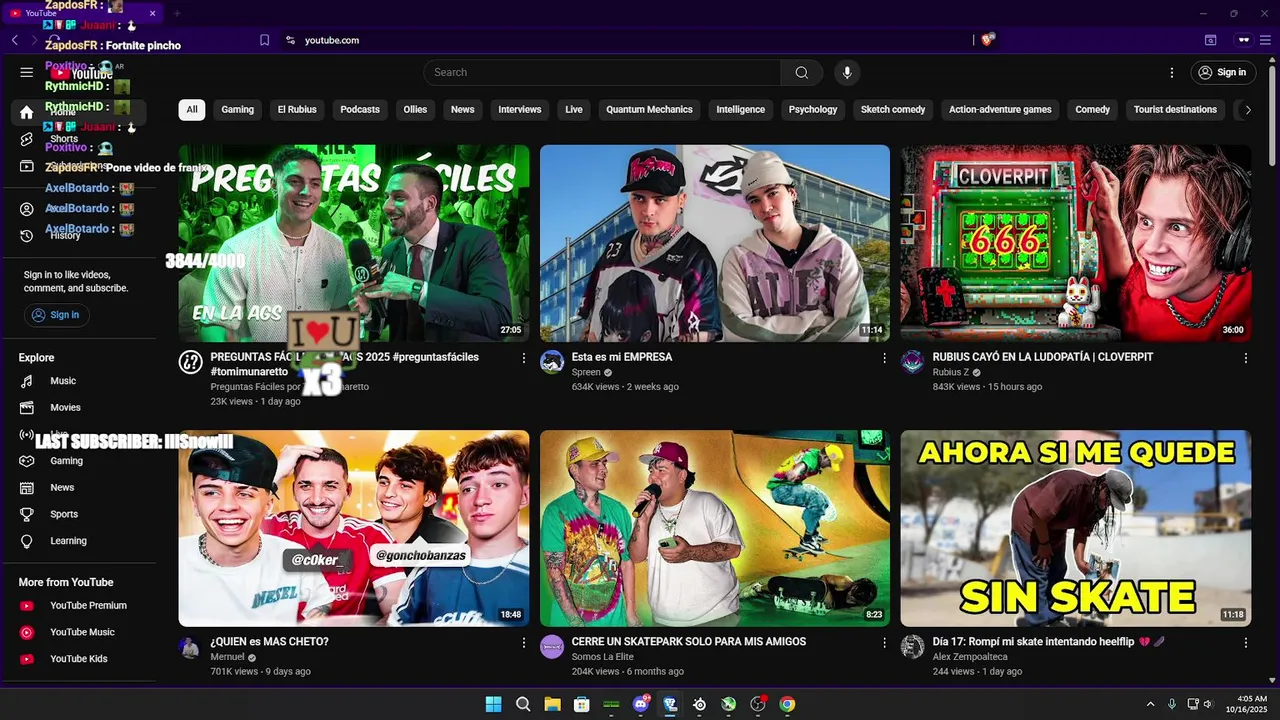View site information icon beside youtube.com
This screenshot has height=720, width=1280.
tap(290, 40)
